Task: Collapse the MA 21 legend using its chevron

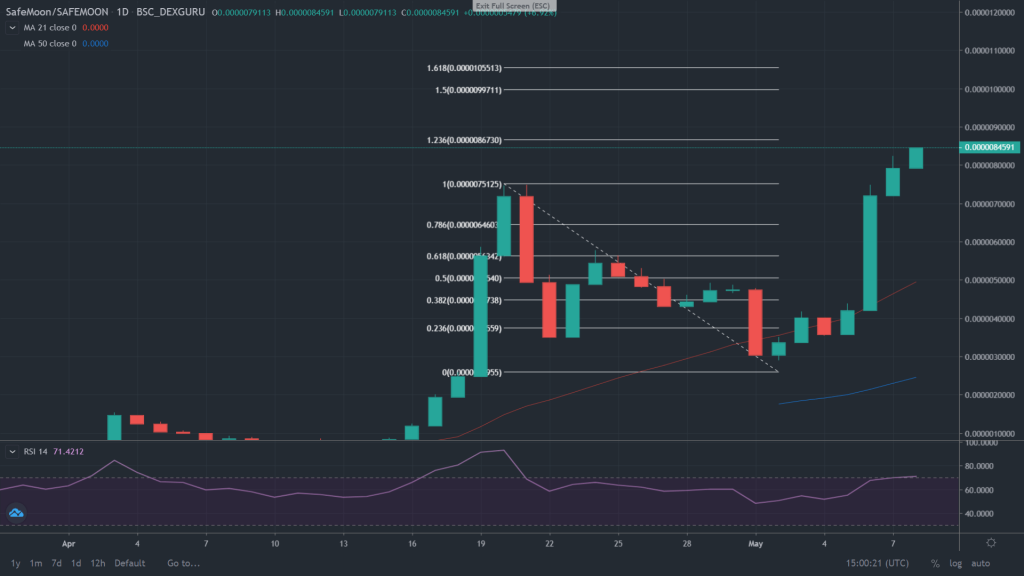Action: (12, 28)
